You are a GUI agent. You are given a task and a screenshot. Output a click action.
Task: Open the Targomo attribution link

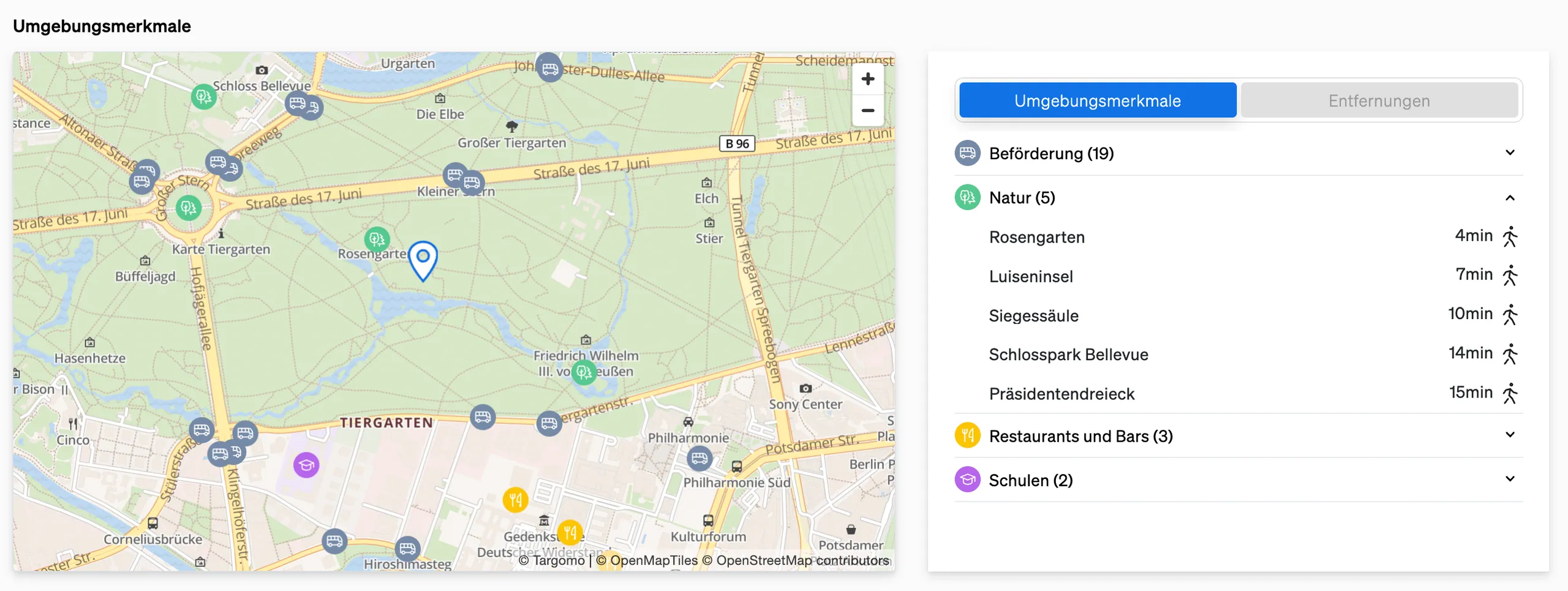point(552,560)
